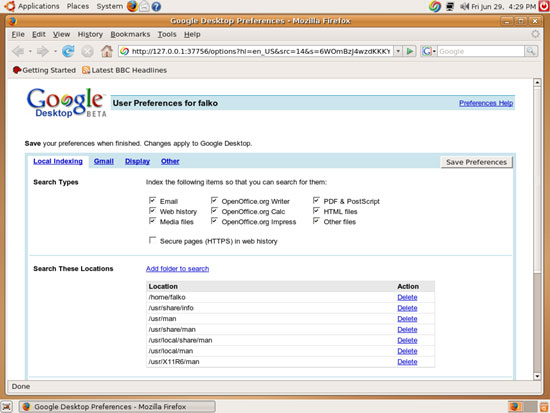Image resolution: width=550 pixels, height=413 pixels.
Task: Click the Google Desktop tray icon
Action: click(x=435, y=6)
